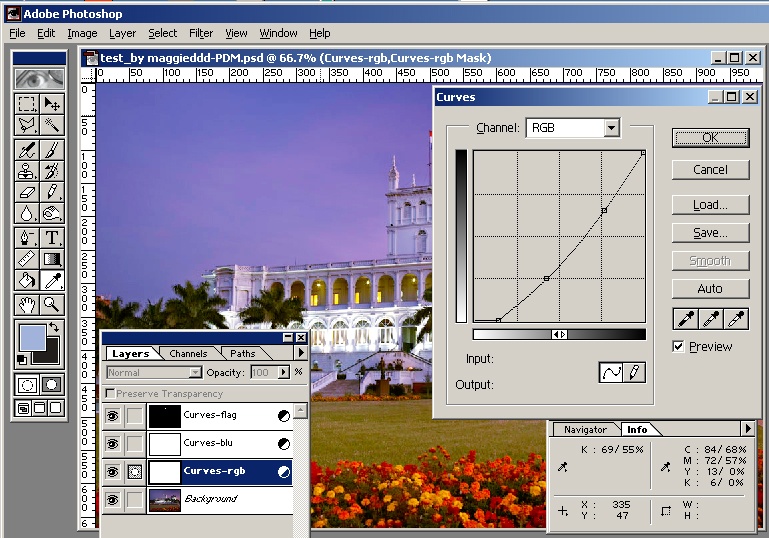Pick the gray point eyedropper in Curves
This screenshot has width=769, height=538.
pos(711,319)
